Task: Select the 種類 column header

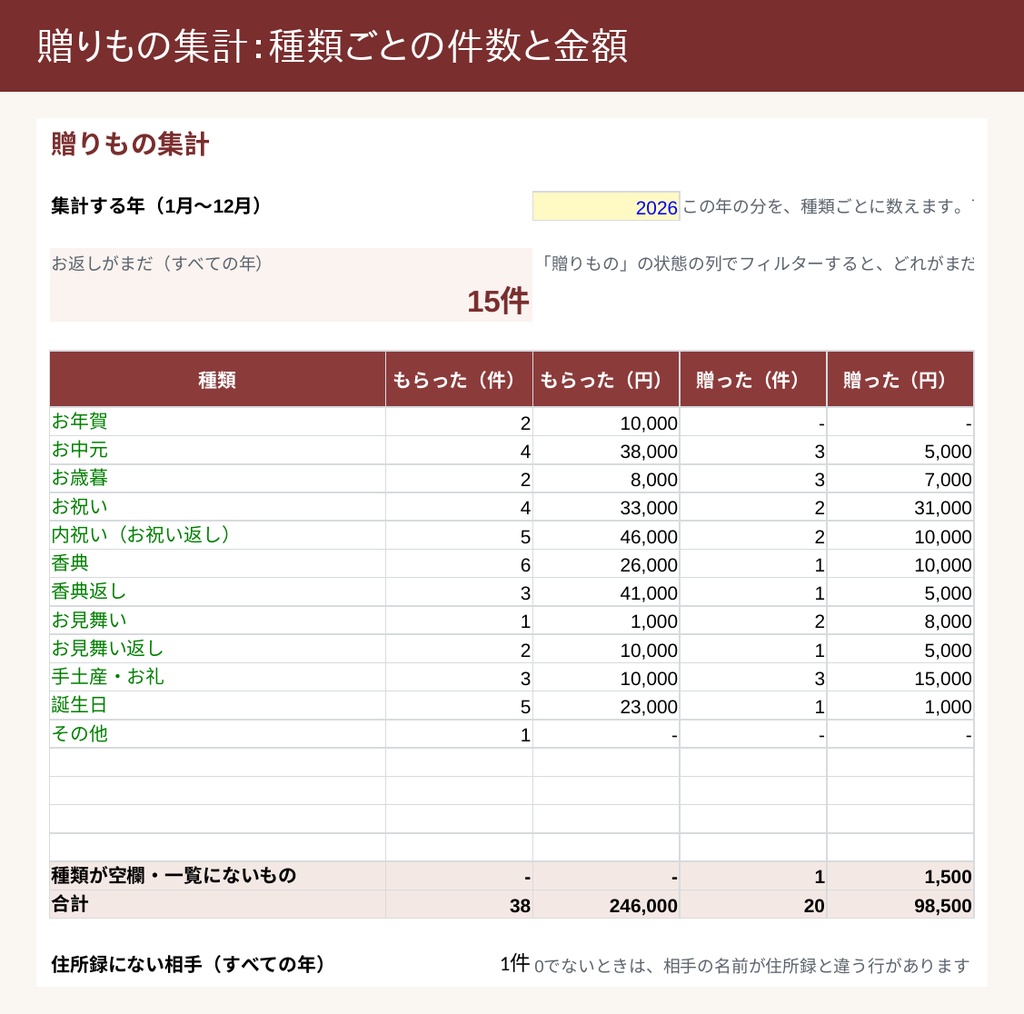Action: pyautogui.click(x=217, y=379)
